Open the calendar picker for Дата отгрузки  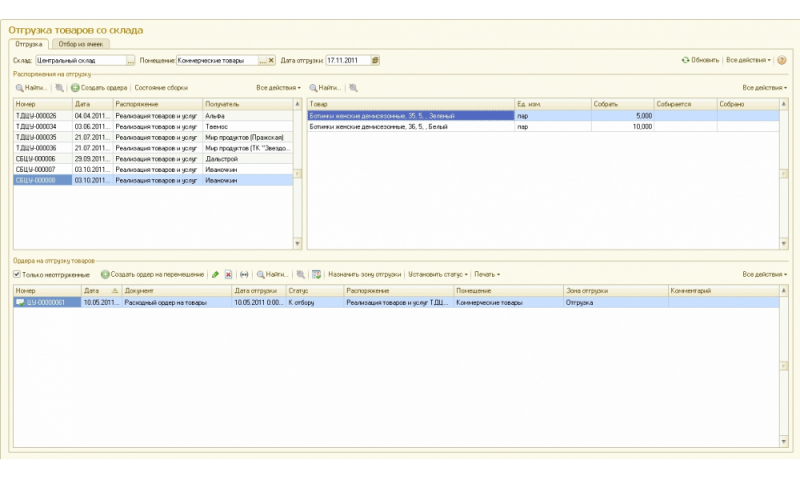[375, 60]
